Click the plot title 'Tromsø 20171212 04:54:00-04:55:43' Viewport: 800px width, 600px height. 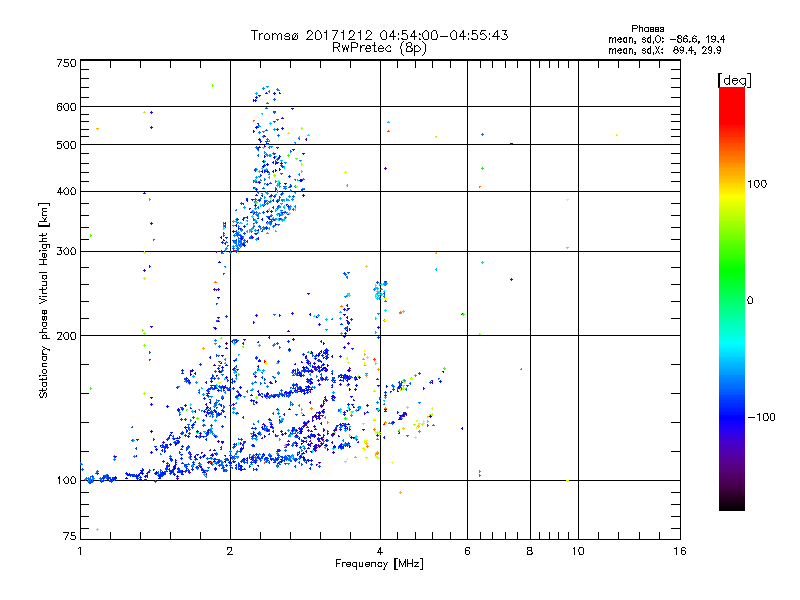(379, 35)
